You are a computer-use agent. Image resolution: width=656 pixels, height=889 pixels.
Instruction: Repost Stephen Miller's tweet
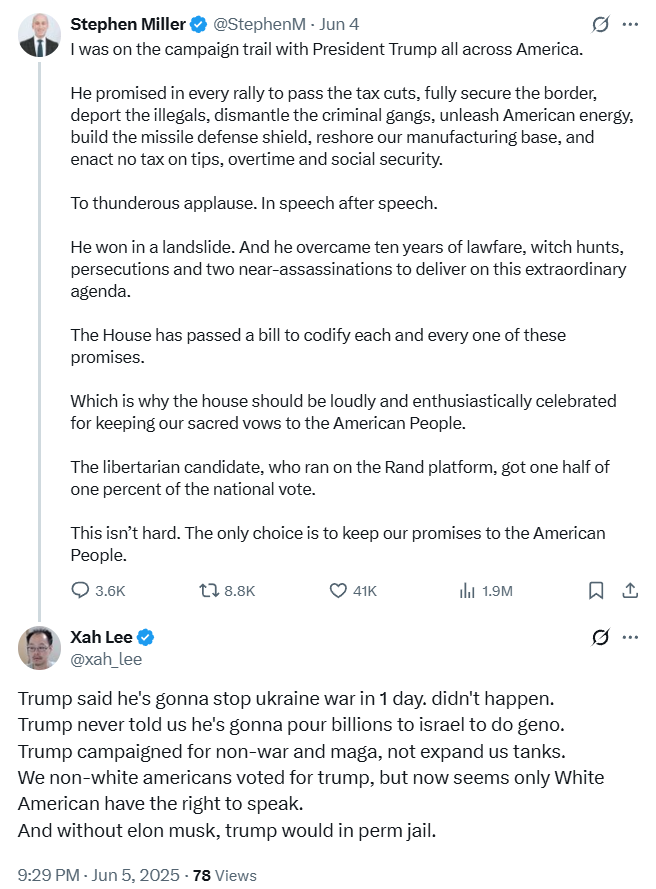pyautogui.click(x=210, y=590)
